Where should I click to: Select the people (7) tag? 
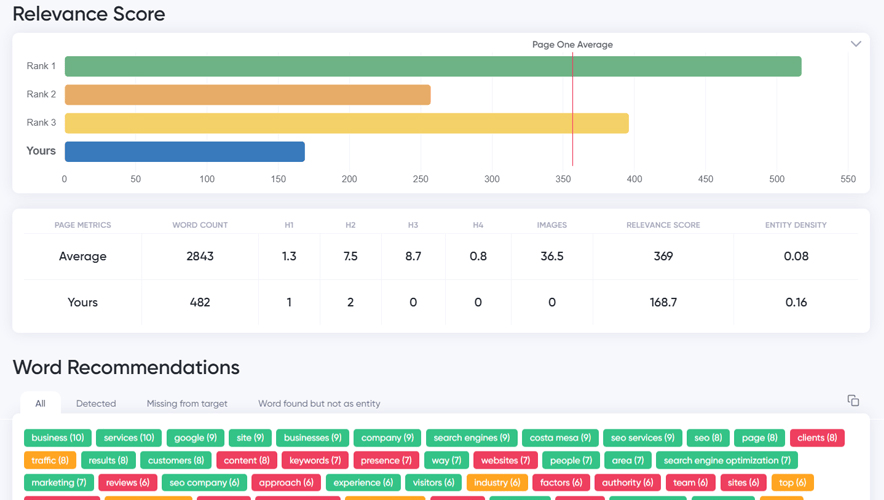point(571,461)
